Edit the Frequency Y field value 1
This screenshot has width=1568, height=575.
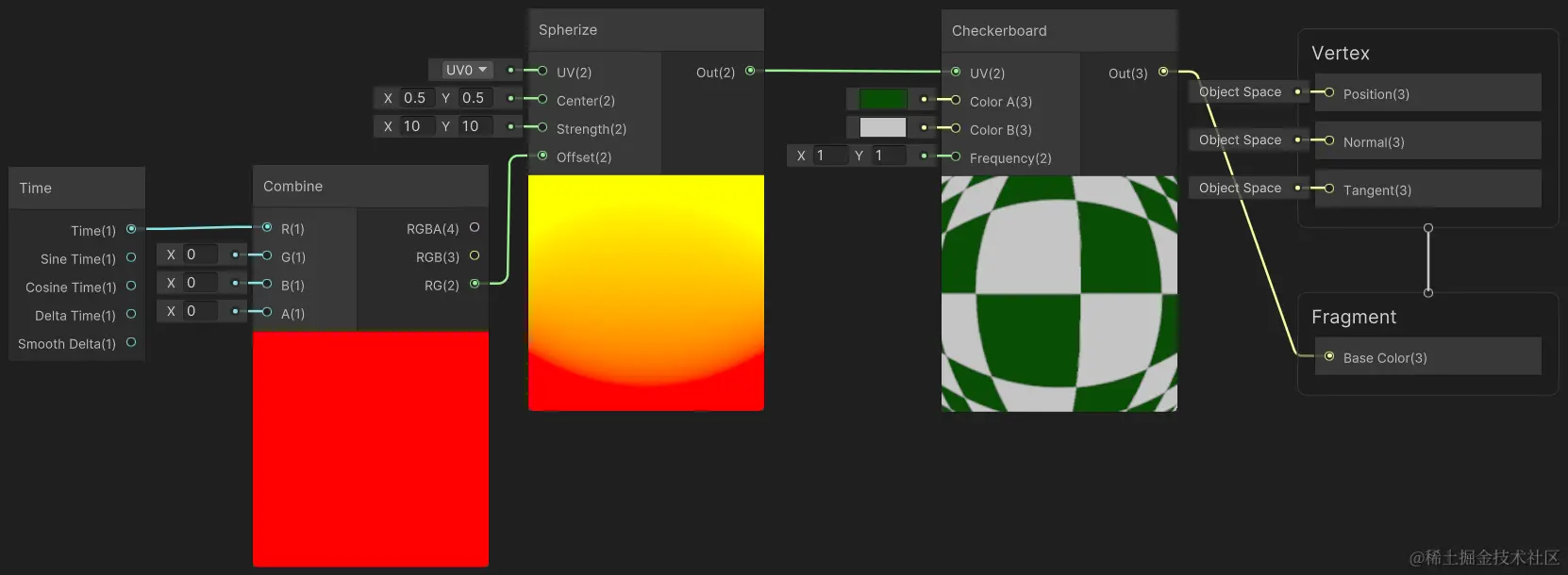889,156
